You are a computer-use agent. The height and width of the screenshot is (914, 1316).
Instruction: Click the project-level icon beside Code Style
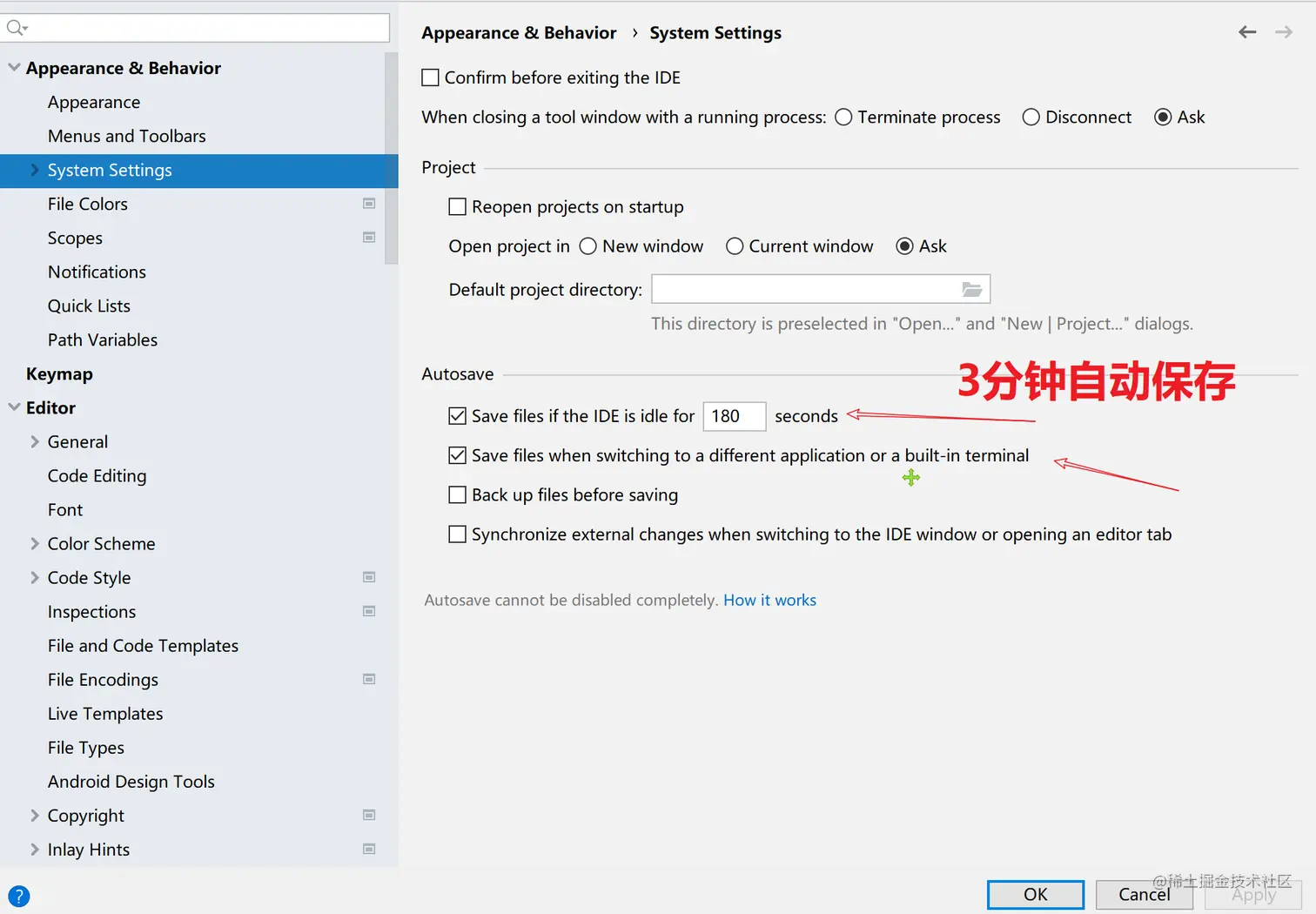point(369,577)
